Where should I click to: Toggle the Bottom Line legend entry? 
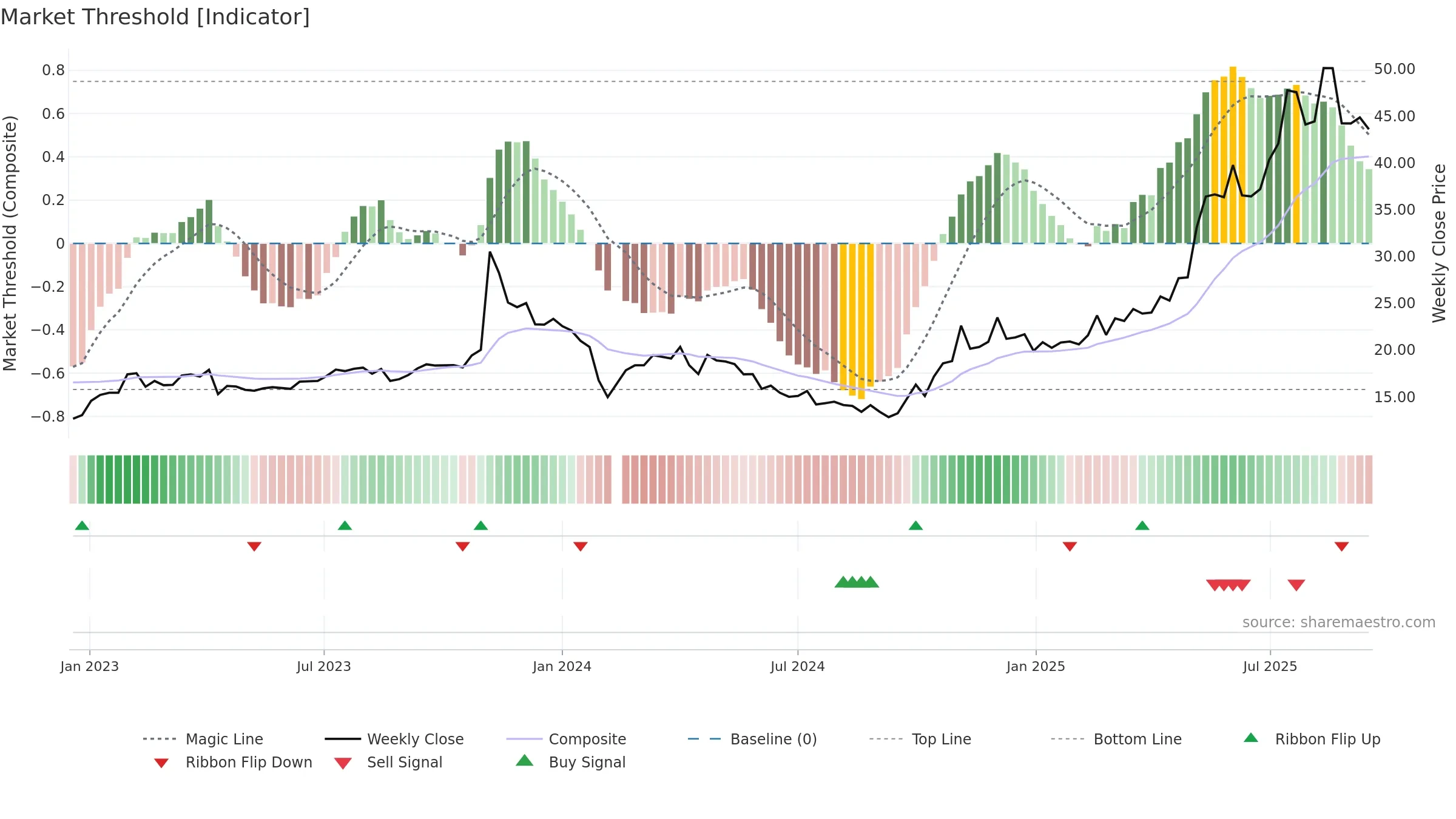click(x=1116, y=739)
